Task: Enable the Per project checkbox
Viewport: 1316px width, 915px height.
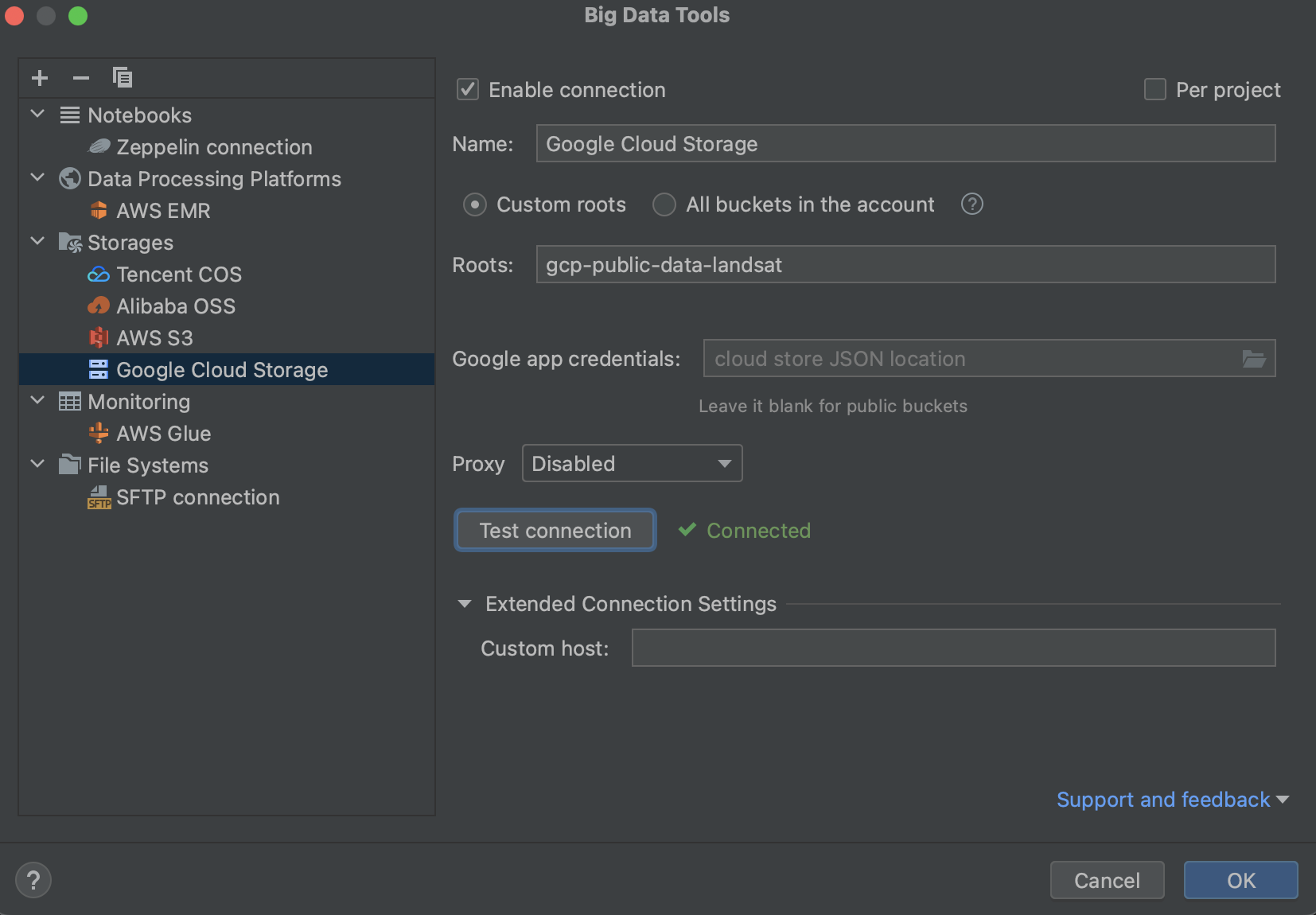Action: coord(1154,89)
